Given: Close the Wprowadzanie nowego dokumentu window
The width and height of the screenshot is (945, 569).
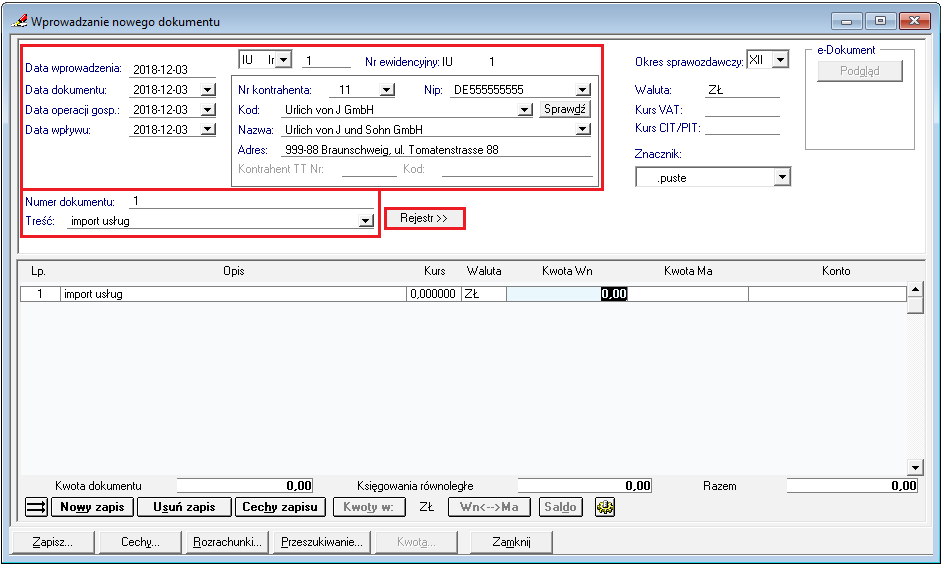Looking at the screenshot, I should click(x=914, y=21).
